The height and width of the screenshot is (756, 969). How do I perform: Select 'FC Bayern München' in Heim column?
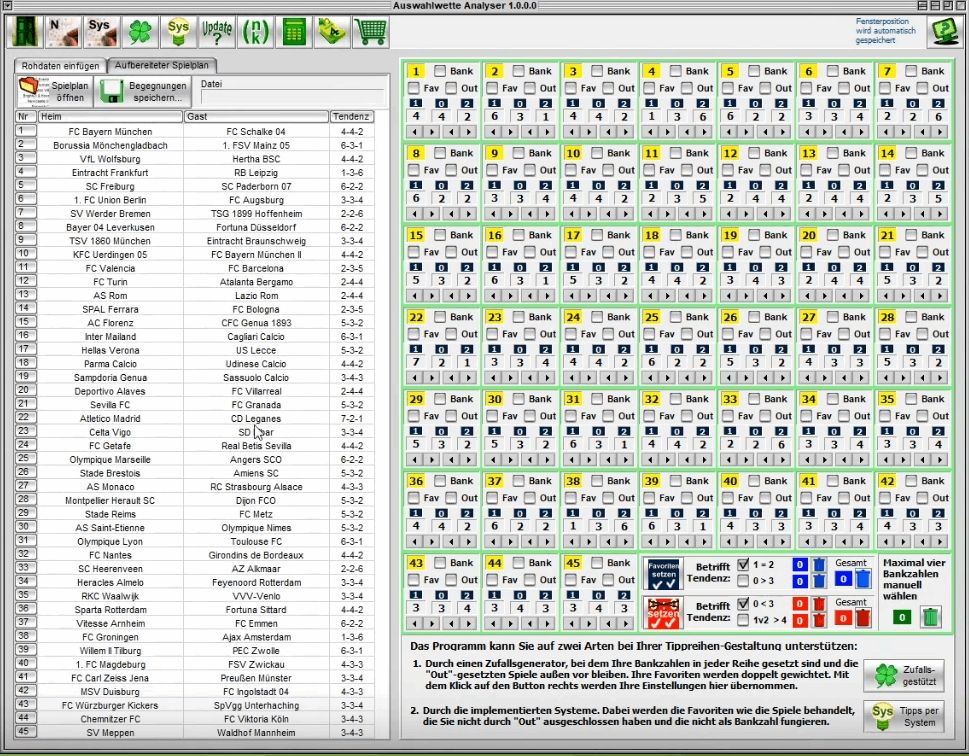tap(111, 132)
